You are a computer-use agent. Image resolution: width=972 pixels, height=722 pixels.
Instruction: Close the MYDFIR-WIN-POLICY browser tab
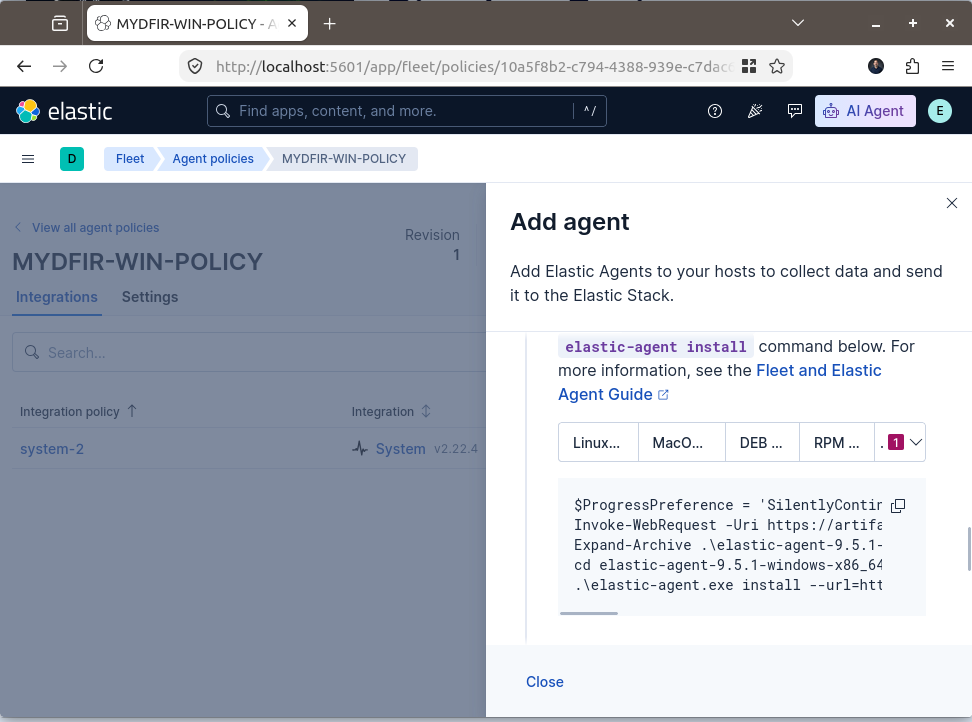pyautogui.click(x=292, y=24)
